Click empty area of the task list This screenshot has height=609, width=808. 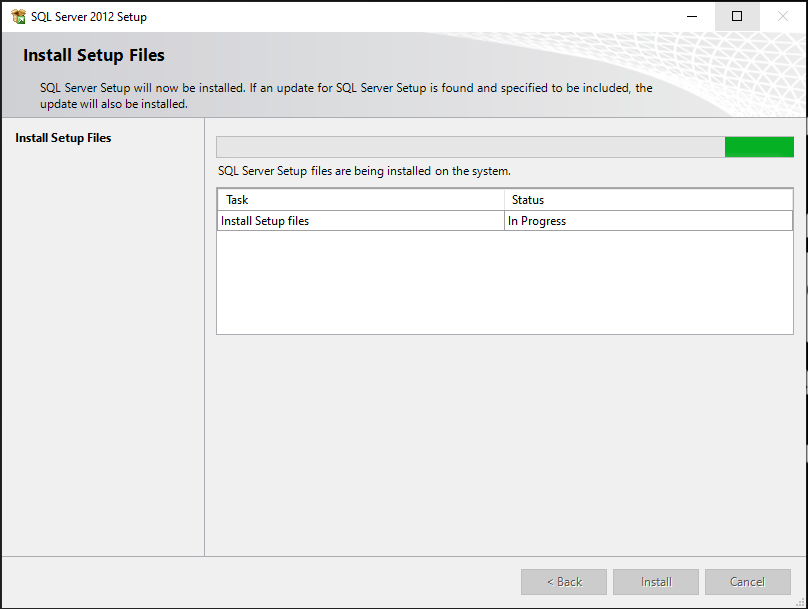coord(505,282)
